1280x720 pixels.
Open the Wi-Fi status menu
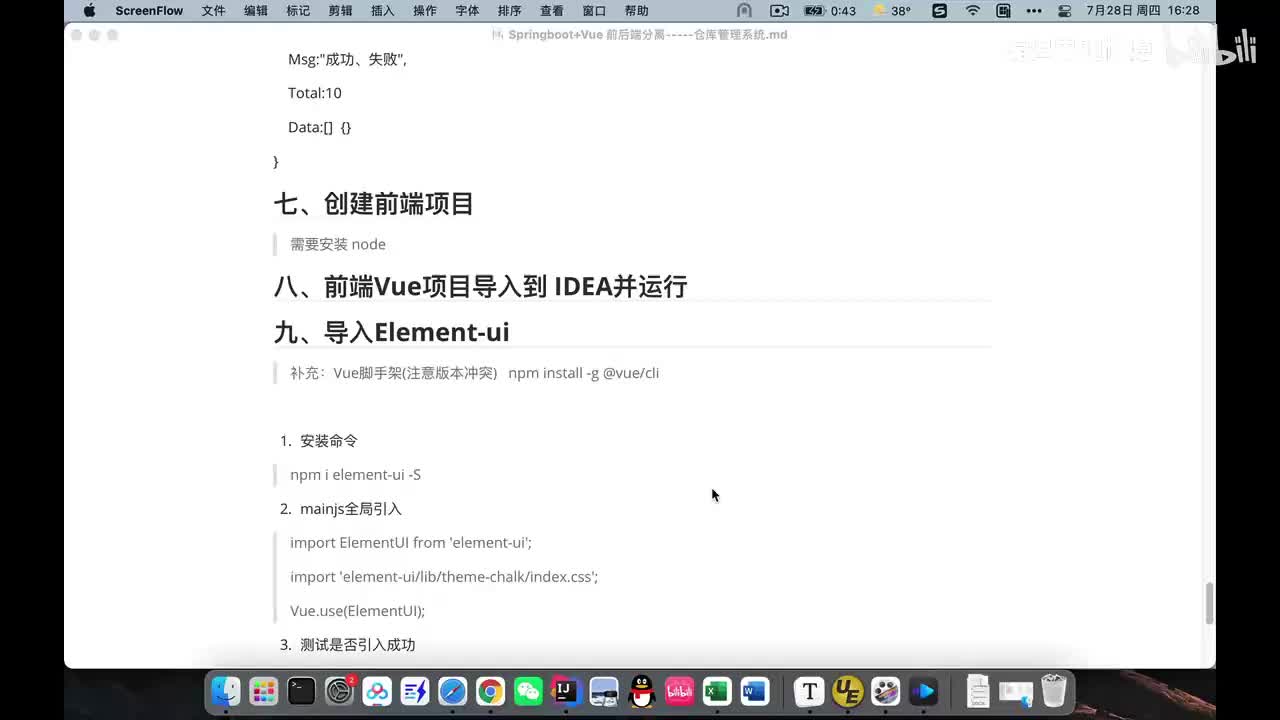pos(972,11)
